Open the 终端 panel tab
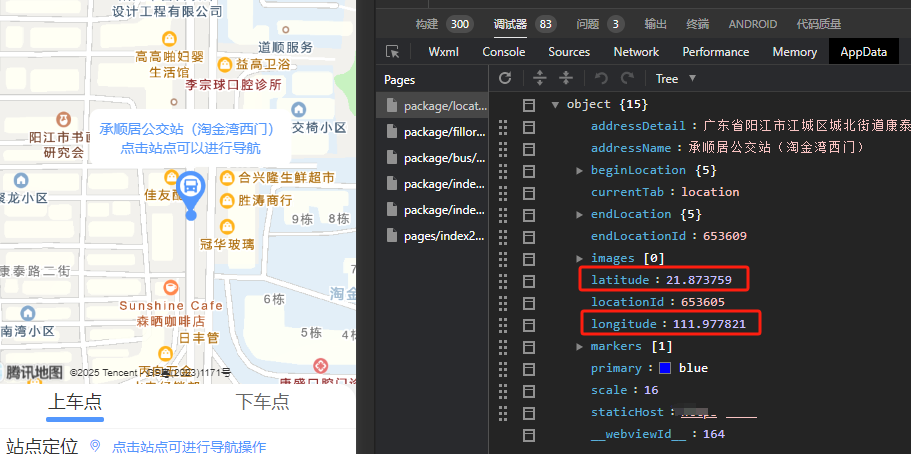911x454 pixels. point(697,24)
